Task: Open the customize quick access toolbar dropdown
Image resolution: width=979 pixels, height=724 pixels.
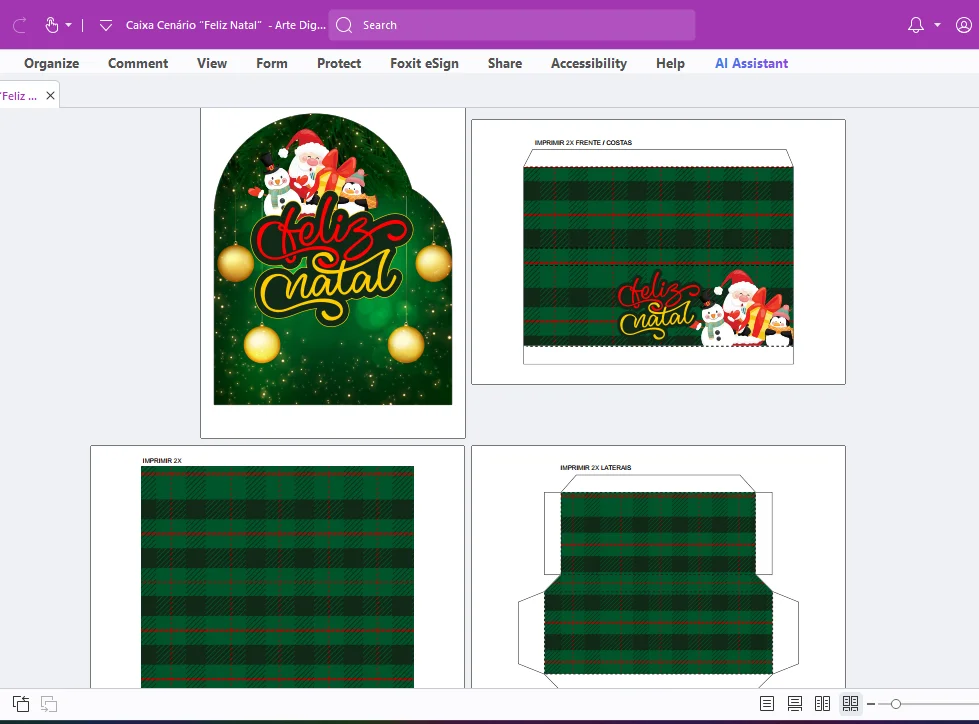Action: point(106,25)
